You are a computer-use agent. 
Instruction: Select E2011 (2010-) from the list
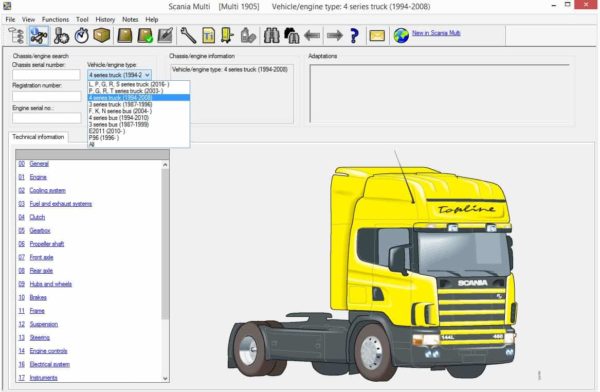point(139,131)
